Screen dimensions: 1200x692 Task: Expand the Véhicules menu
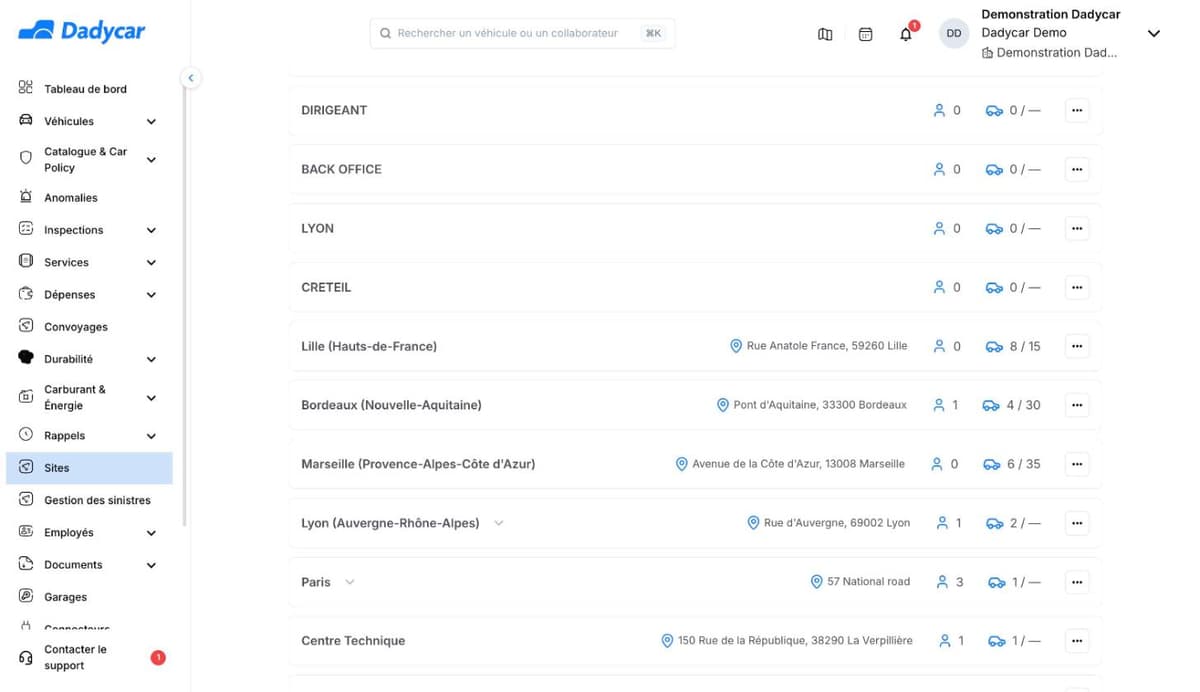151,121
